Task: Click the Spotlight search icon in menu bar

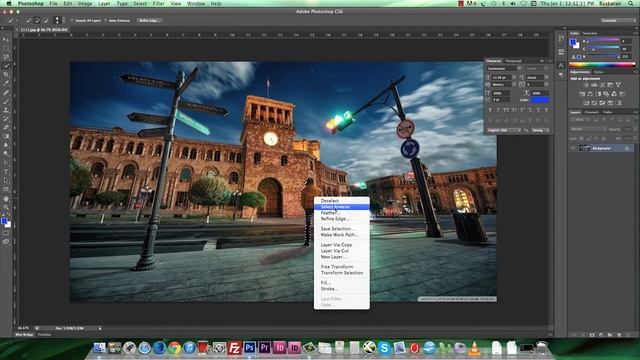Action: click(631, 3)
